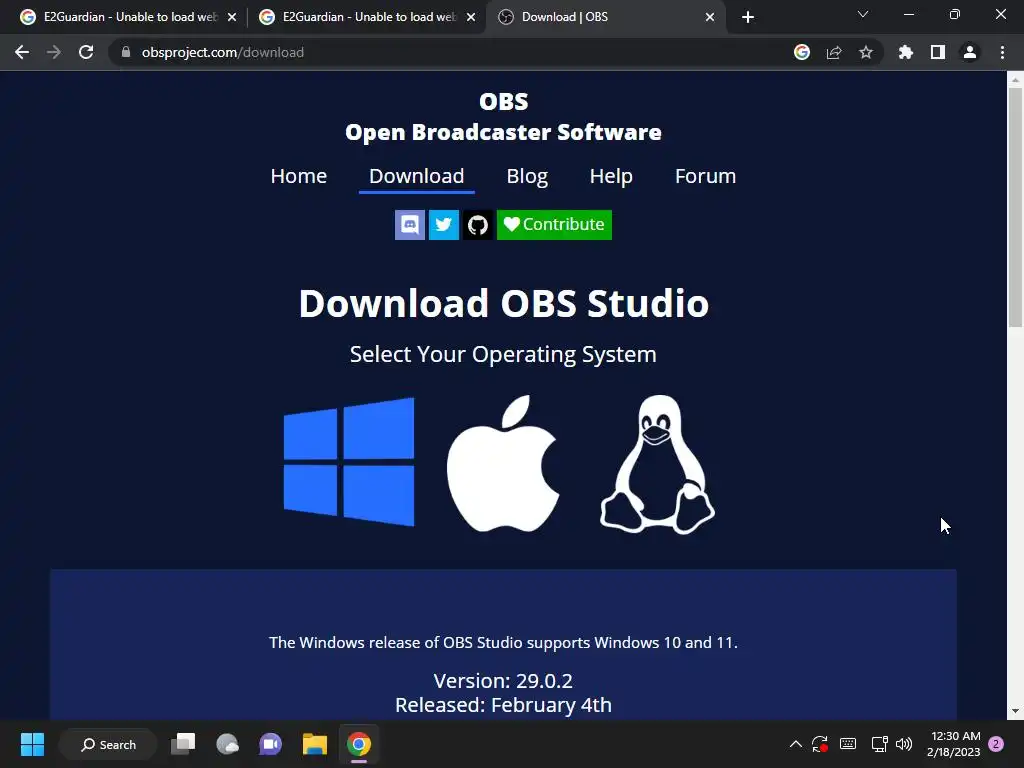Click the browser forward arrow
The width and height of the screenshot is (1024, 768).
[x=54, y=52]
